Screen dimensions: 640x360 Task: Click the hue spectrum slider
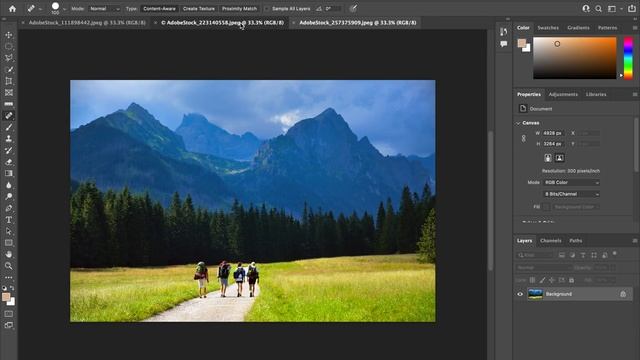[628, 58]
